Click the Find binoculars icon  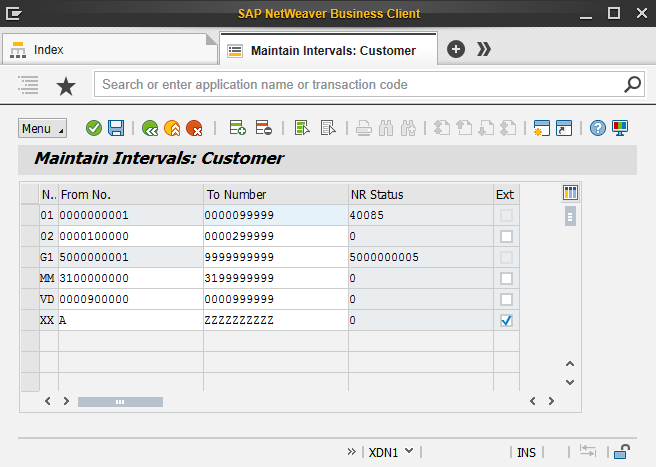tap(386, 128)
